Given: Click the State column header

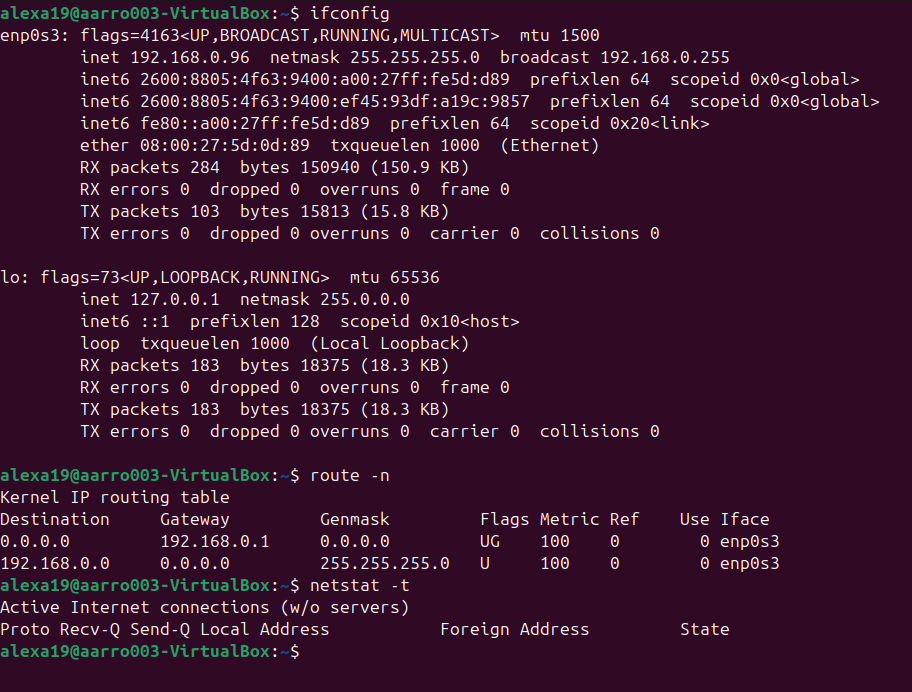Looking at the screenshot, I should (x=705, y=629).
